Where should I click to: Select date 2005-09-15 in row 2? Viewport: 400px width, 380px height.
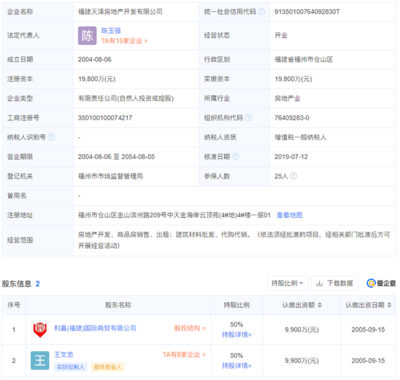point(368,361)
